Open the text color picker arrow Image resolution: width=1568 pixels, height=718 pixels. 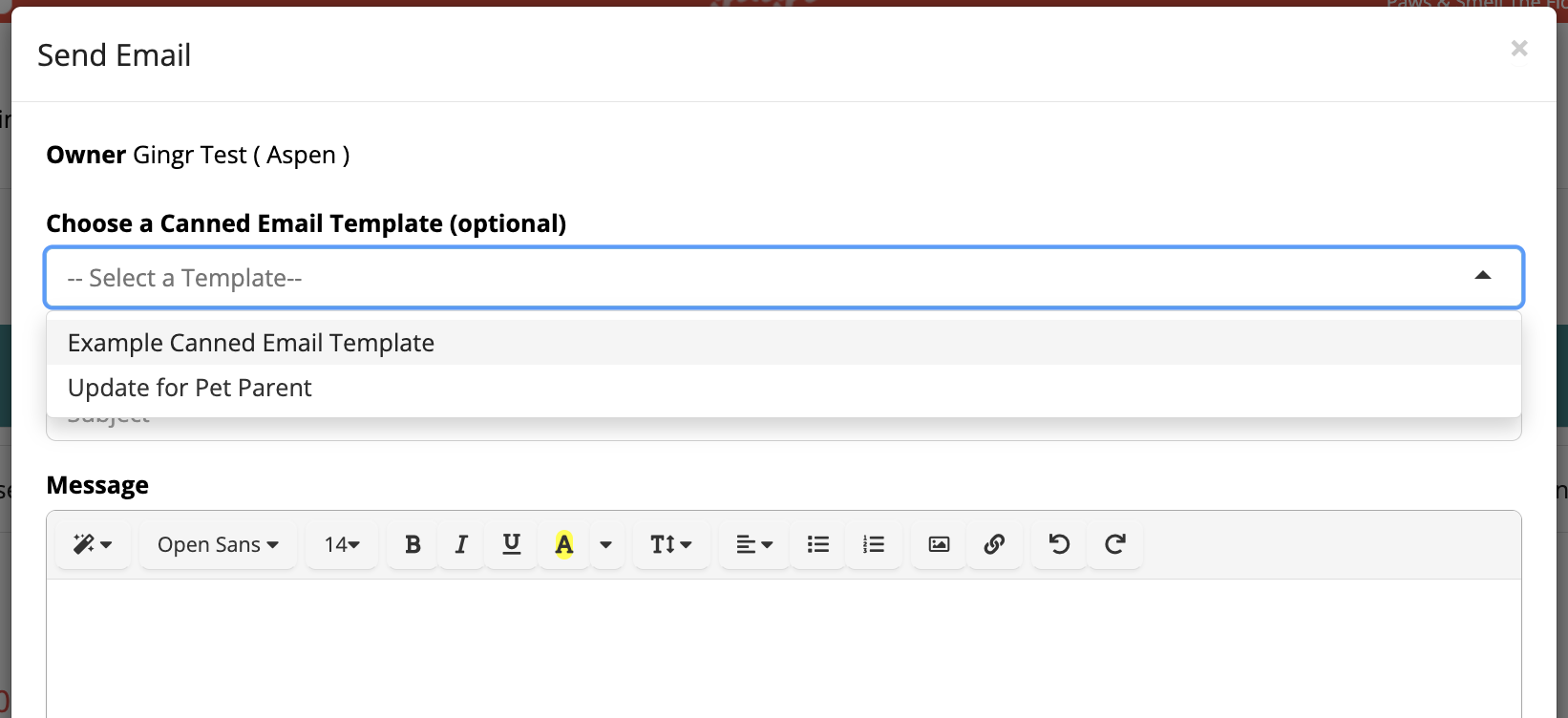pos(605,544)
